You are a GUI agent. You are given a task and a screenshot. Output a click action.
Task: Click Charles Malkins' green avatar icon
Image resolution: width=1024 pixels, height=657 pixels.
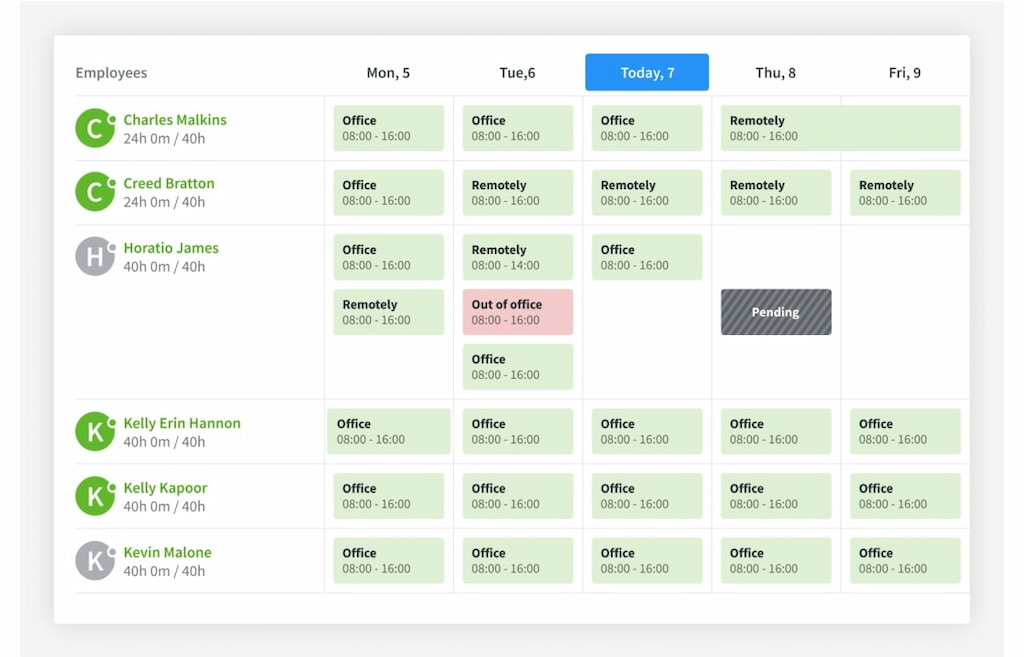tap(95, 128)
